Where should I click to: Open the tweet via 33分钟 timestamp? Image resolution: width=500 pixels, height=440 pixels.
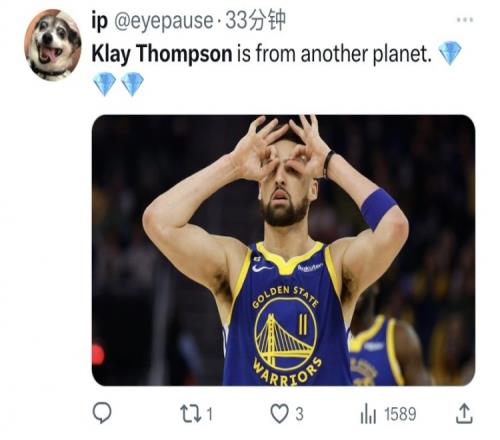pos(255,21)
